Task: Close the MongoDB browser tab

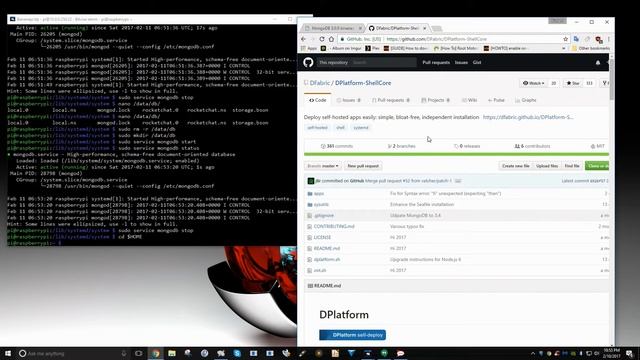Action: (360, 28)
